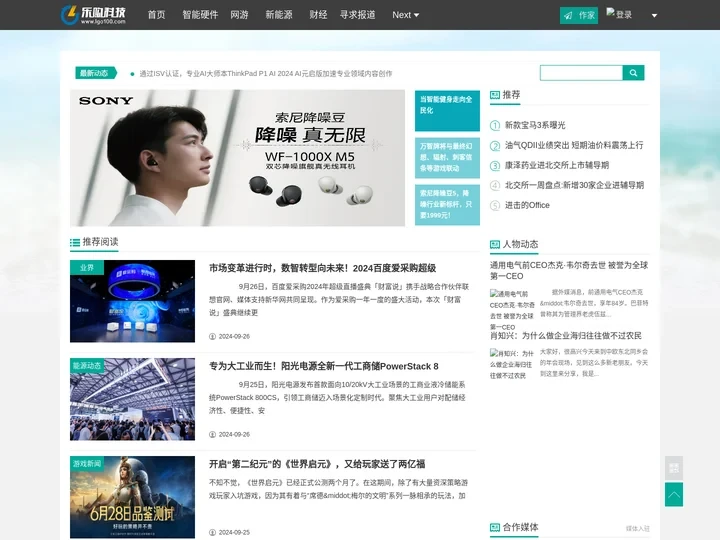Open 阳光电源 PowerStack 8 article title

click(x=324, y=366)
